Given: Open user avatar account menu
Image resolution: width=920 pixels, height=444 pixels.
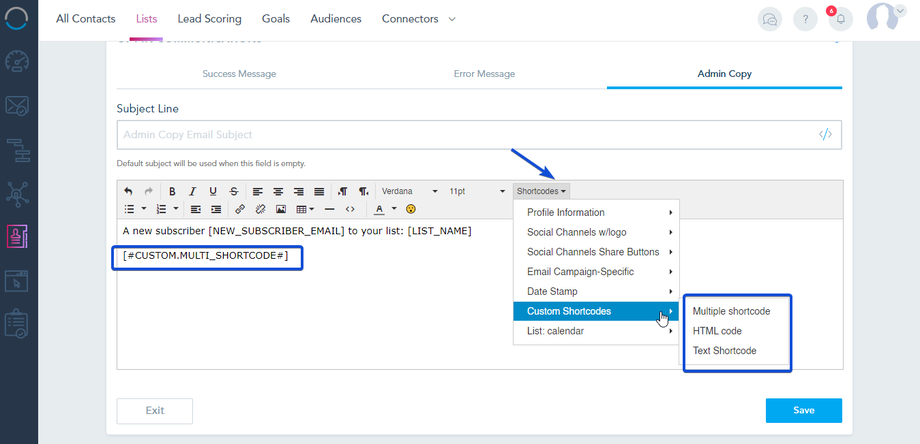Looking at the screenshot, I should tap(886, 18).
